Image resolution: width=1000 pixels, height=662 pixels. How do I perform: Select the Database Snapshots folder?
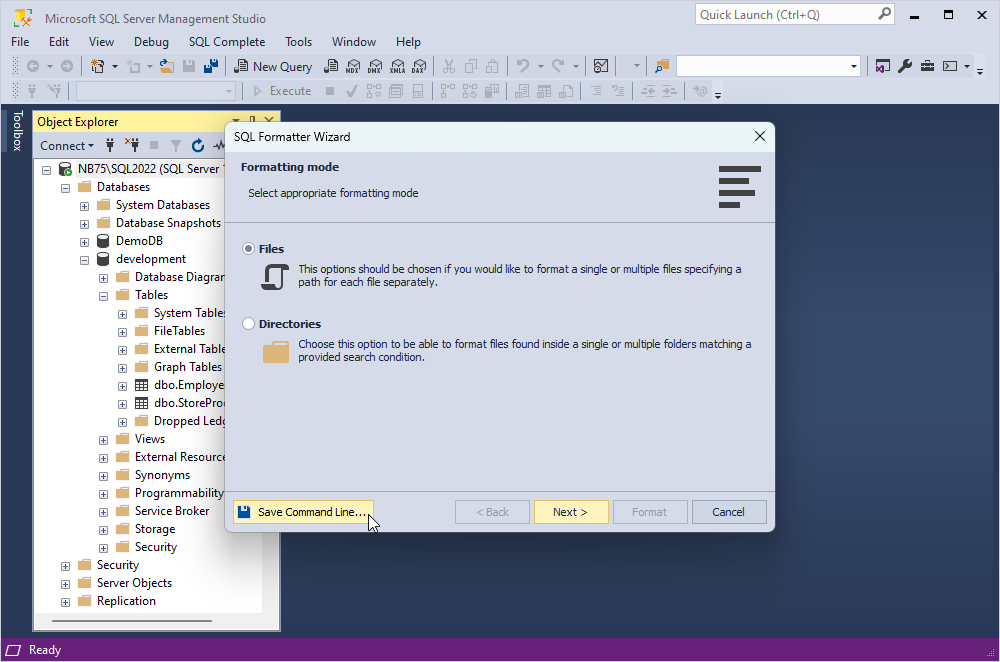coord(168,223)
